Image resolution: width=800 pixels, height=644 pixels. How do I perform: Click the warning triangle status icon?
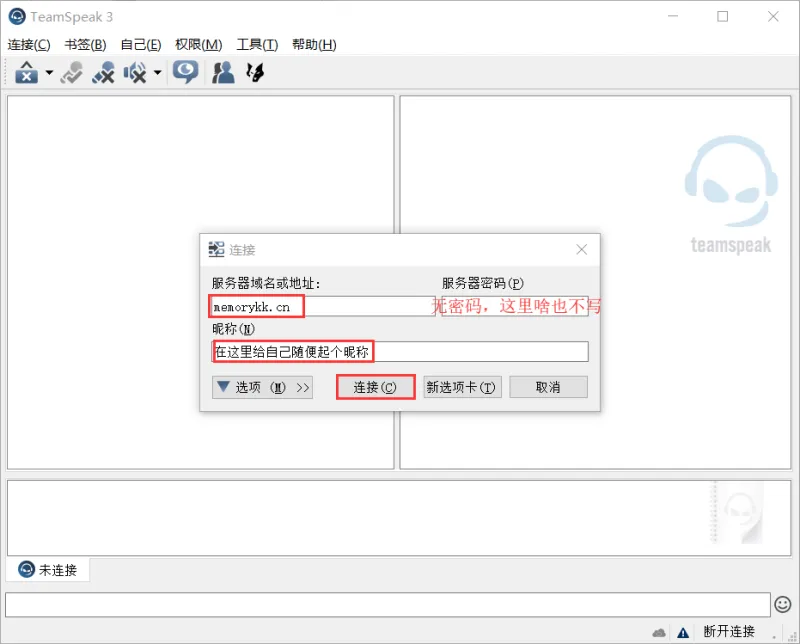click(x=683, y=633)
